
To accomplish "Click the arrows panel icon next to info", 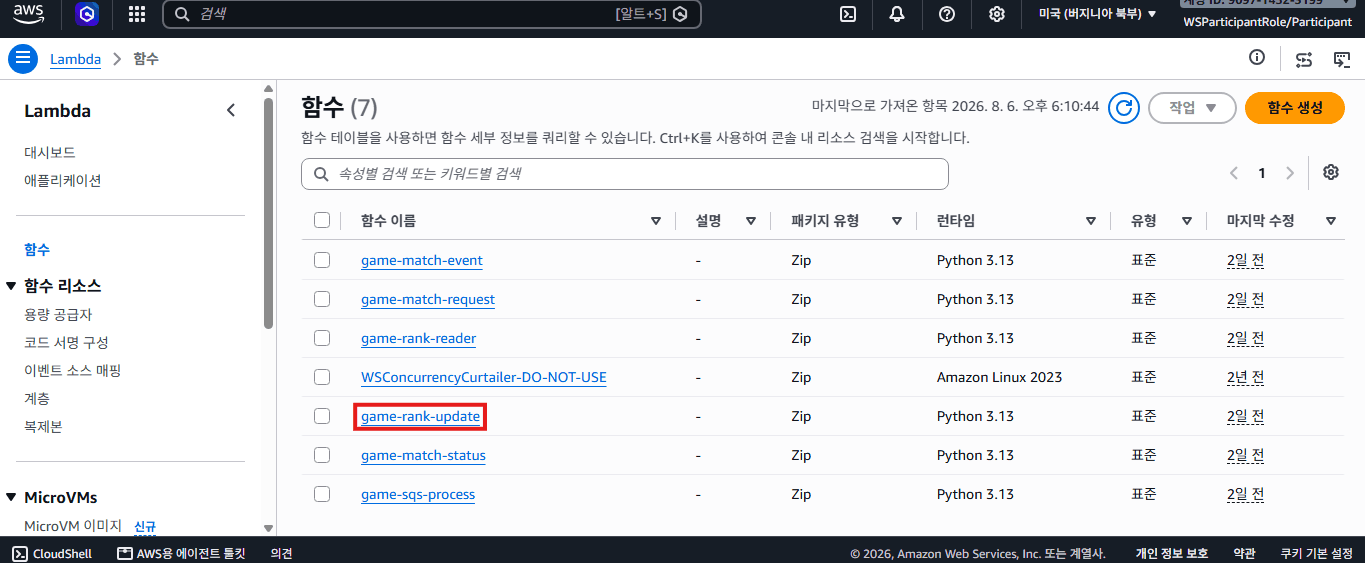I will click(x=1304, y=59).
